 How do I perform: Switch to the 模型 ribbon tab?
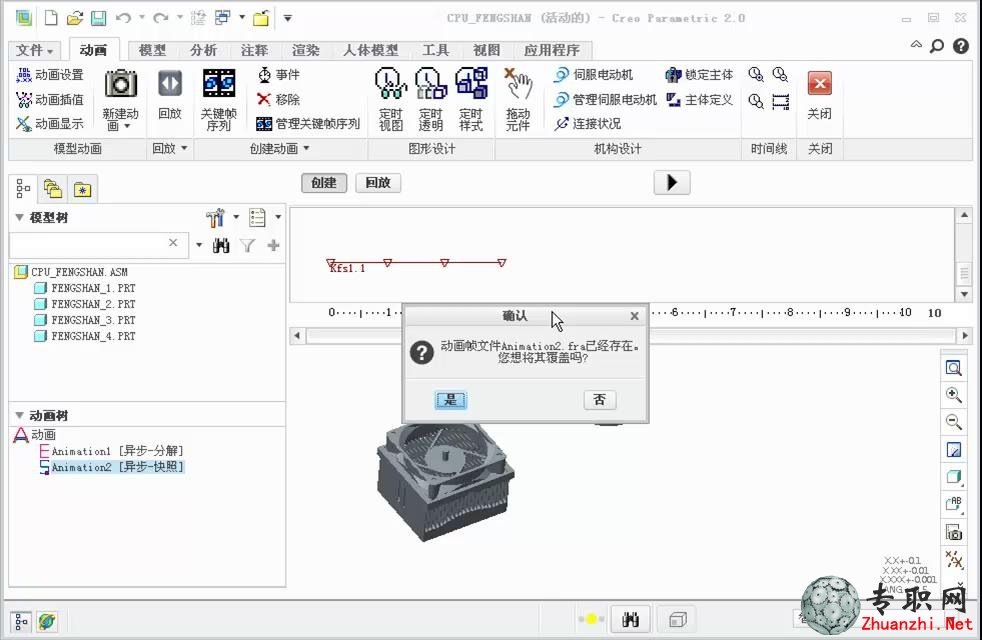tap(152, 50)
